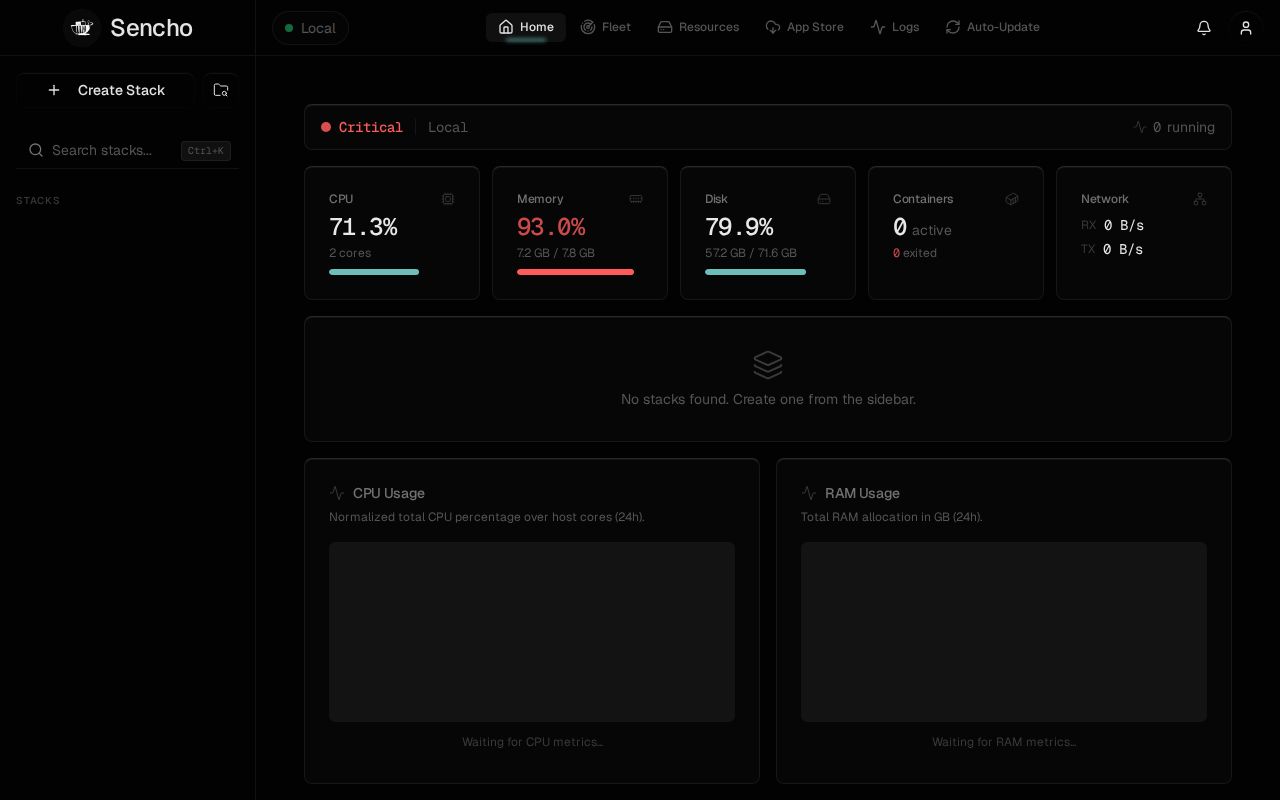Click the Local label in status bar
Screen dimensions: 1280x800
[448, 127]
